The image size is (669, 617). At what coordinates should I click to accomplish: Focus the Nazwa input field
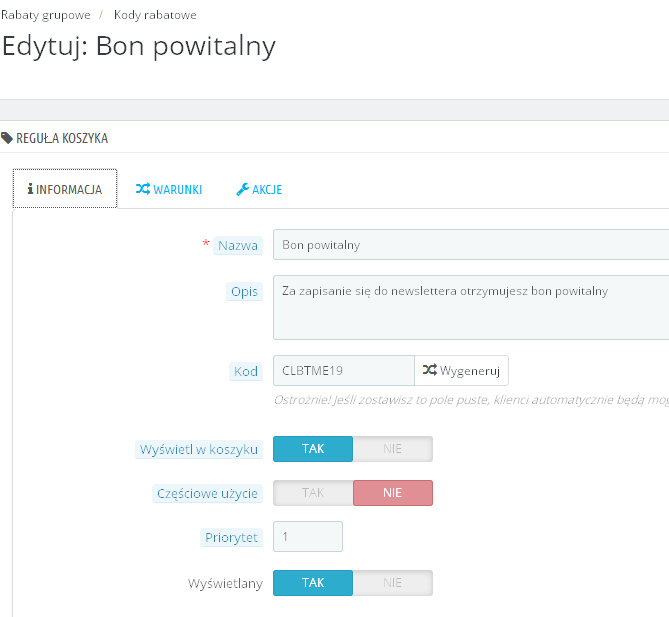click(471, 244)
